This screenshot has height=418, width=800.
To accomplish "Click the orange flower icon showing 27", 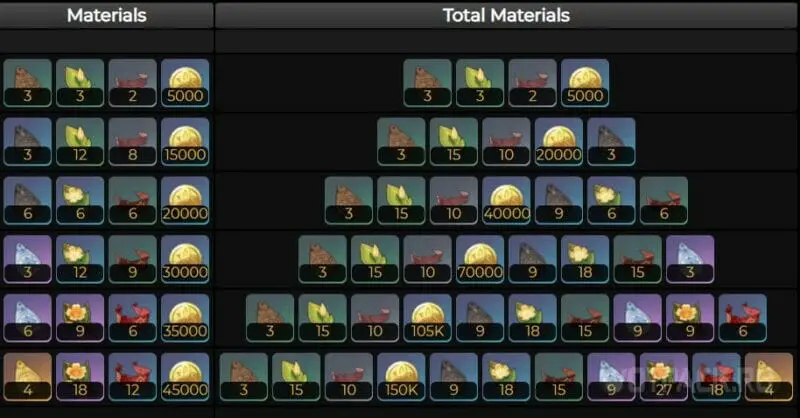I will tap(664, 377).
